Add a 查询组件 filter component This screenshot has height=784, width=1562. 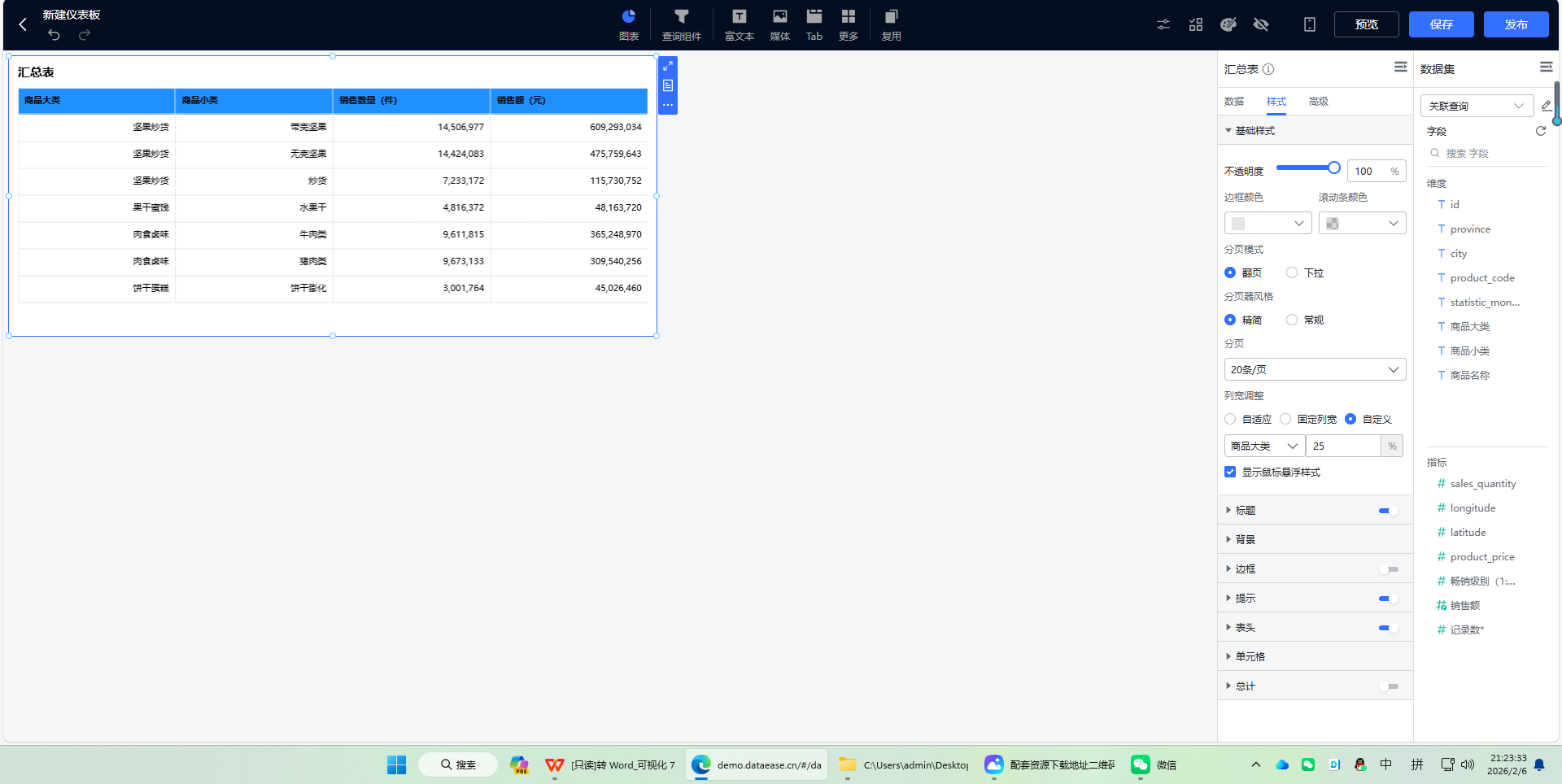pyautogui.click(x=682, y=25)
